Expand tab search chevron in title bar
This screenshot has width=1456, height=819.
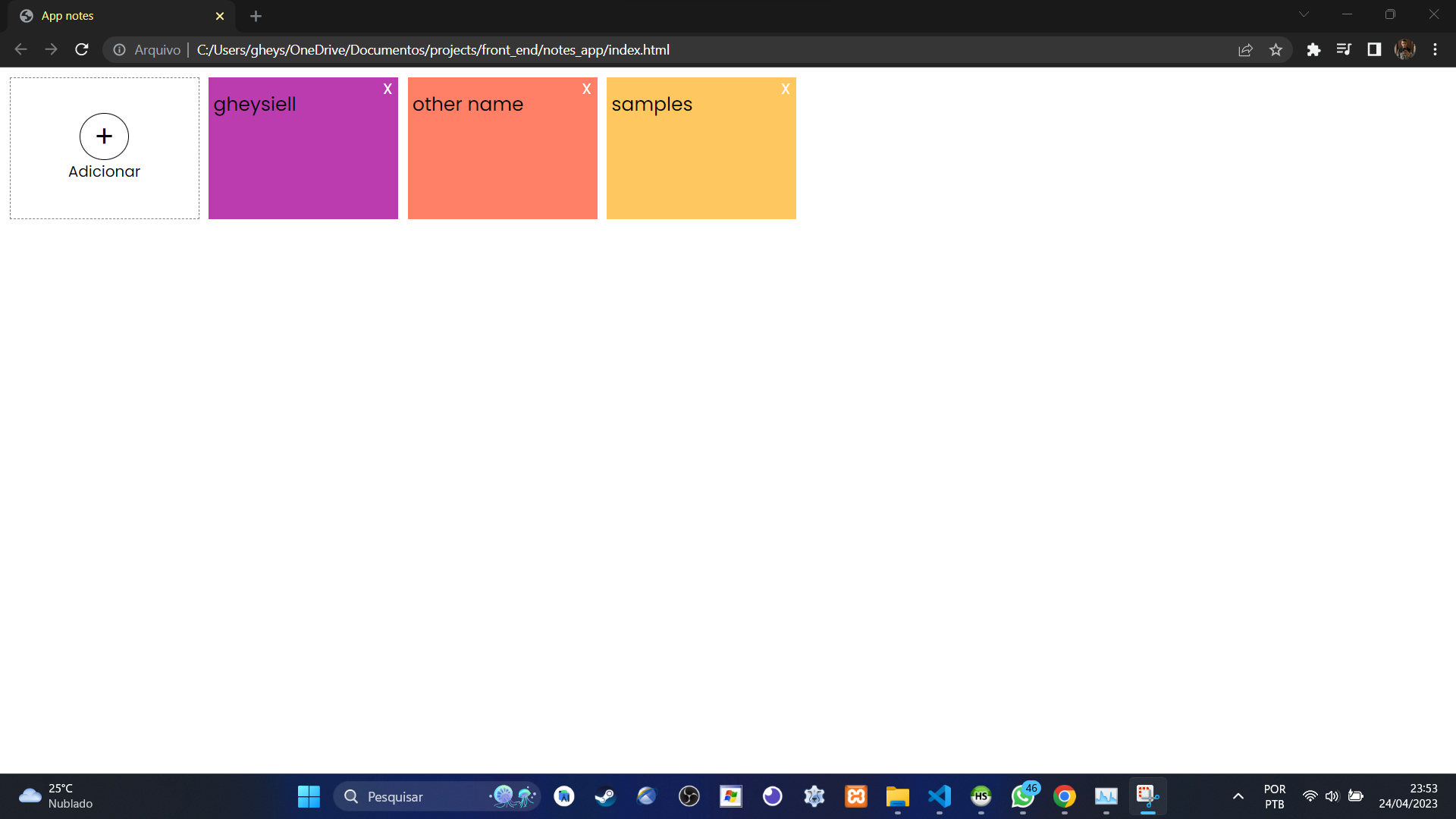click(x=1304, y=14)
